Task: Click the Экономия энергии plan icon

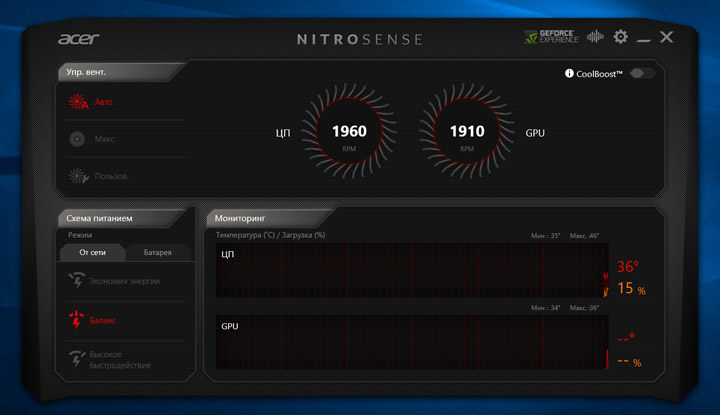Action: click(76, 281)
